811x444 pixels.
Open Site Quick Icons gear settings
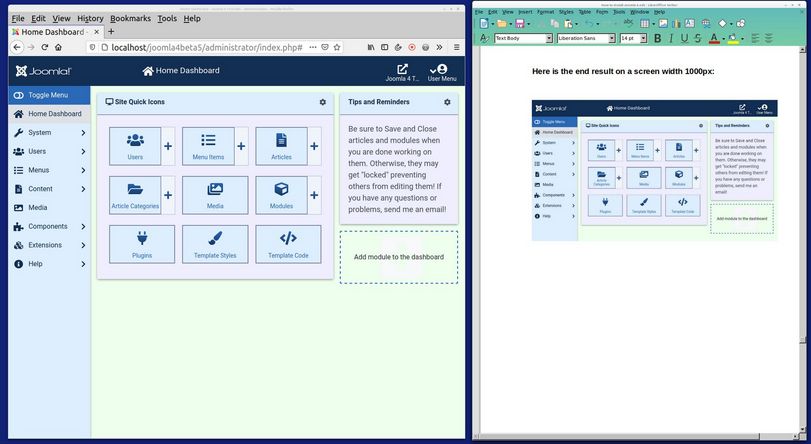point(322,102)
